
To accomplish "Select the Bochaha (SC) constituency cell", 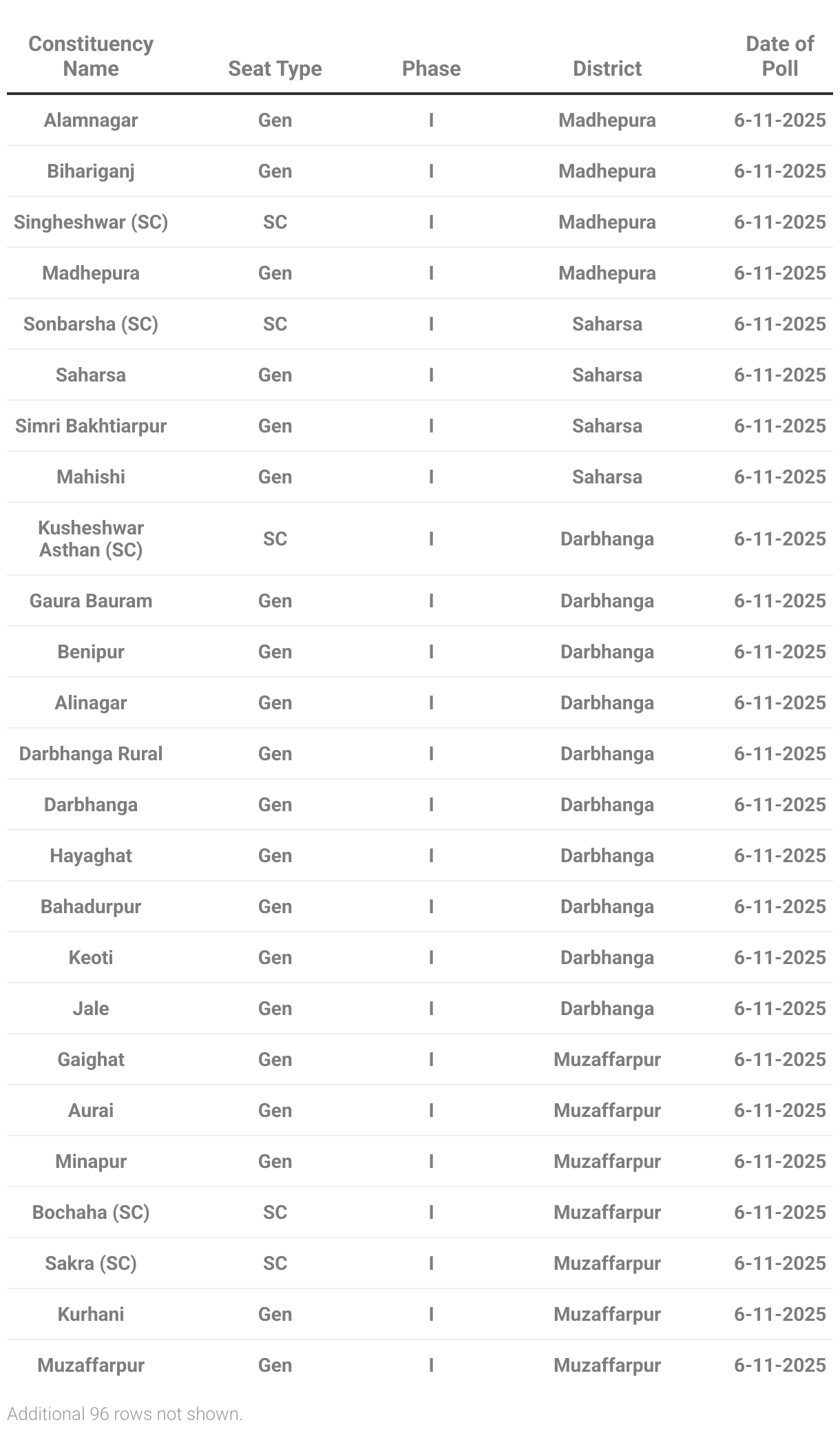I will 91,1212.
